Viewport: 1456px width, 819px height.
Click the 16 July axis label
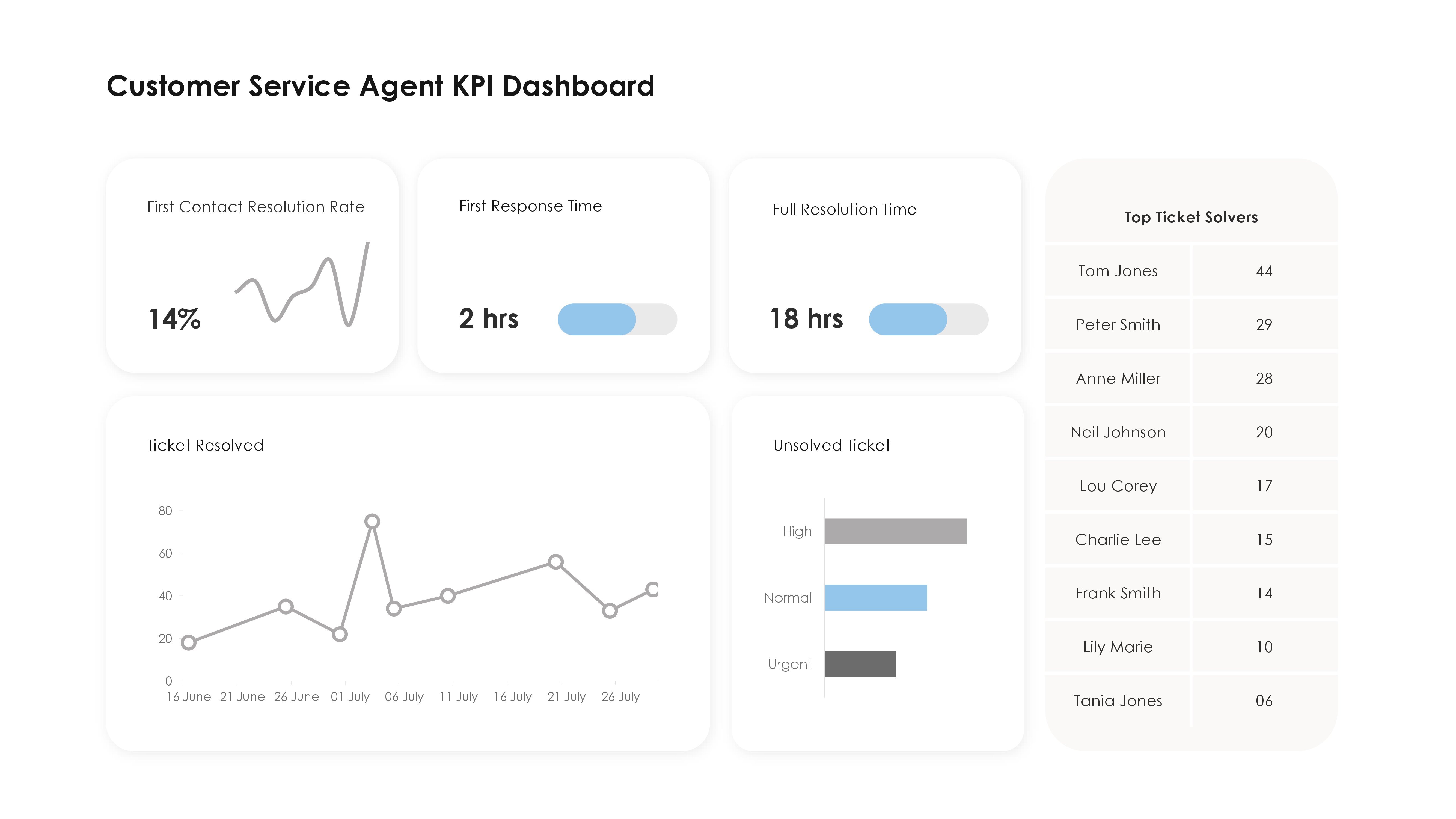click(512, 697)
